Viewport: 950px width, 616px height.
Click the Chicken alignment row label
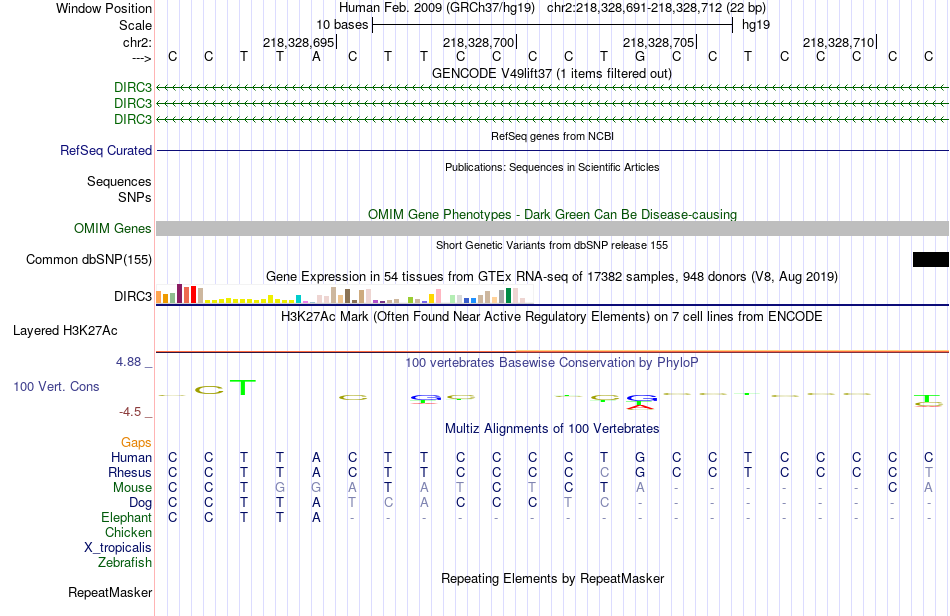click(x=128, y=532)
